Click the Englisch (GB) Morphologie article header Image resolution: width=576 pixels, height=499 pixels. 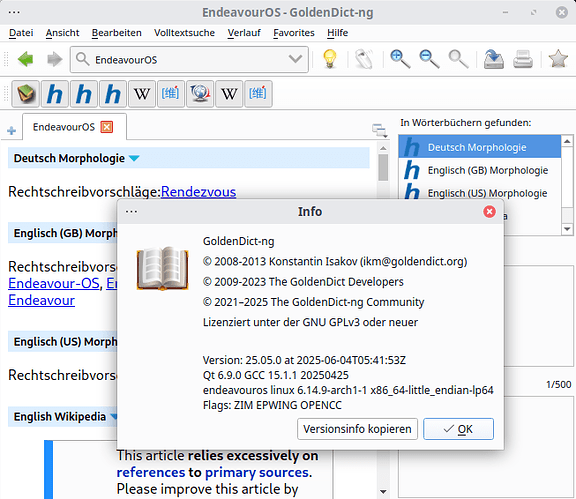tap(63, 233)
